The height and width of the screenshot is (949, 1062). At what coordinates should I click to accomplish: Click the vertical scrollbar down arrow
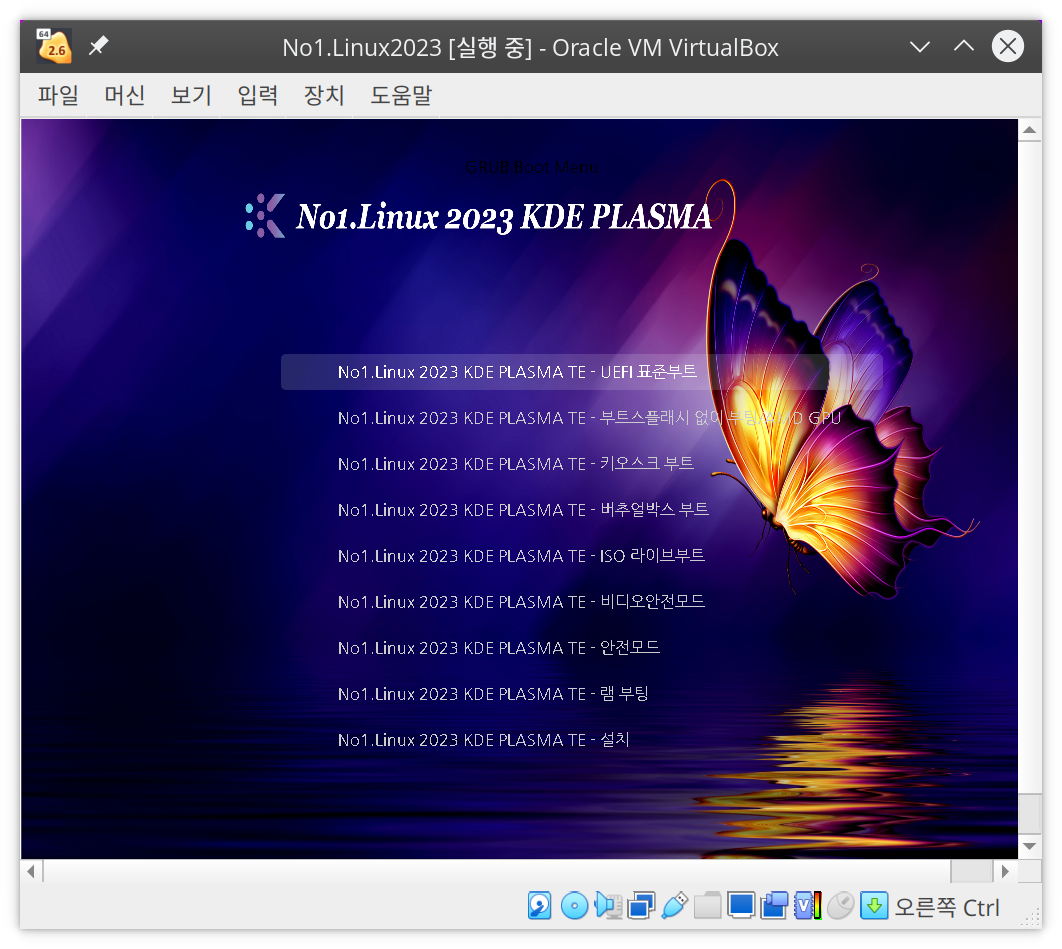click(1029, 846)
